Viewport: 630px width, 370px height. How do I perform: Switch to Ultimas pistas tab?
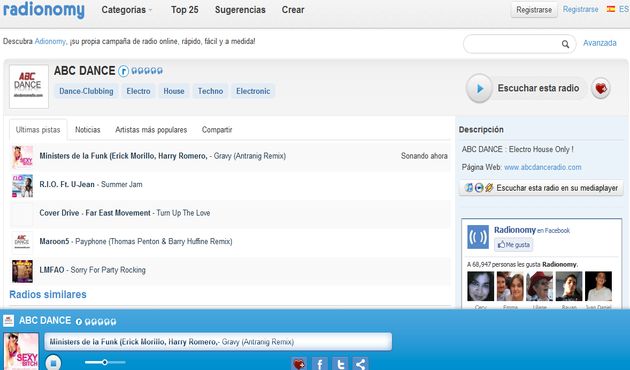tap(38, 130)
